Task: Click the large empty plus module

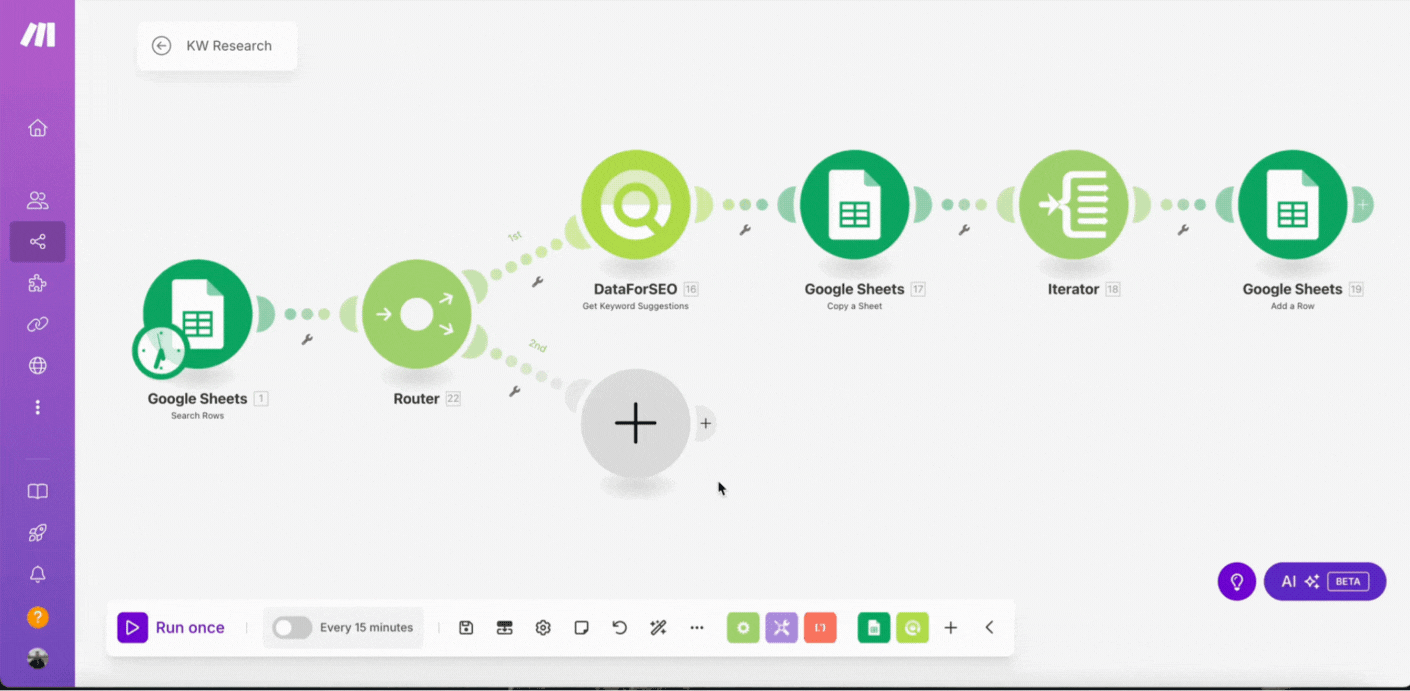Action: 635,424
